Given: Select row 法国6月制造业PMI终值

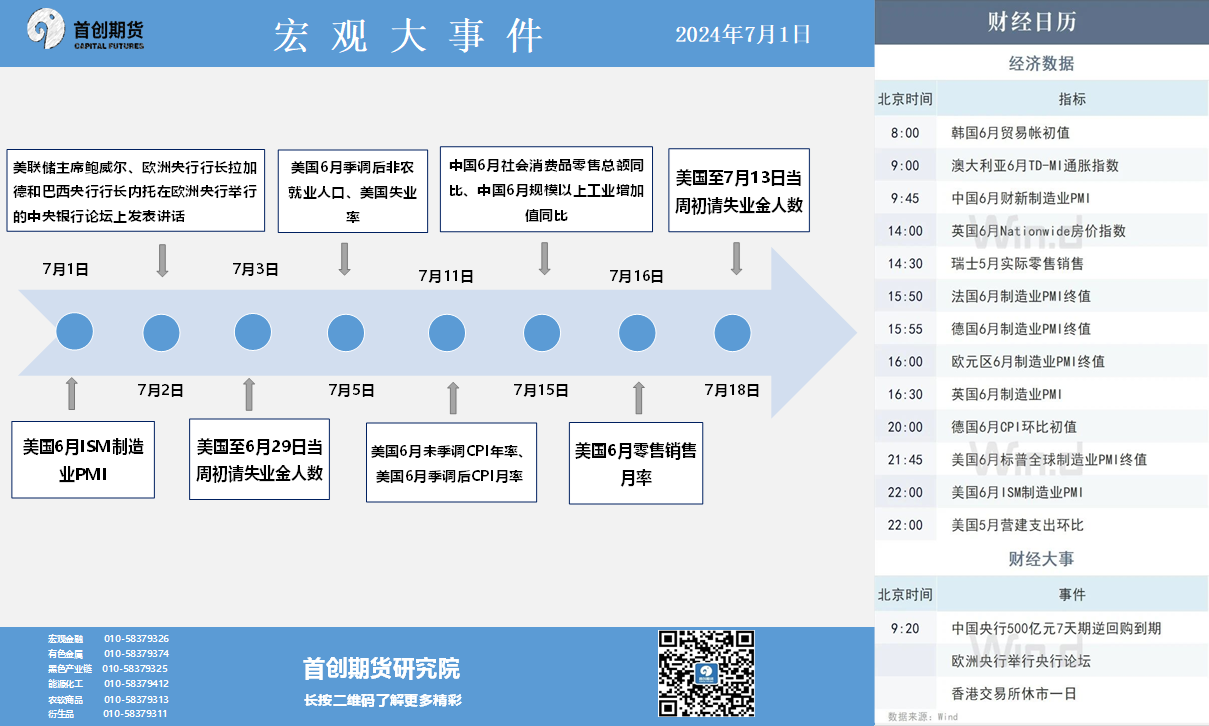Looking at the screenshot, I should click(1042, 296).
